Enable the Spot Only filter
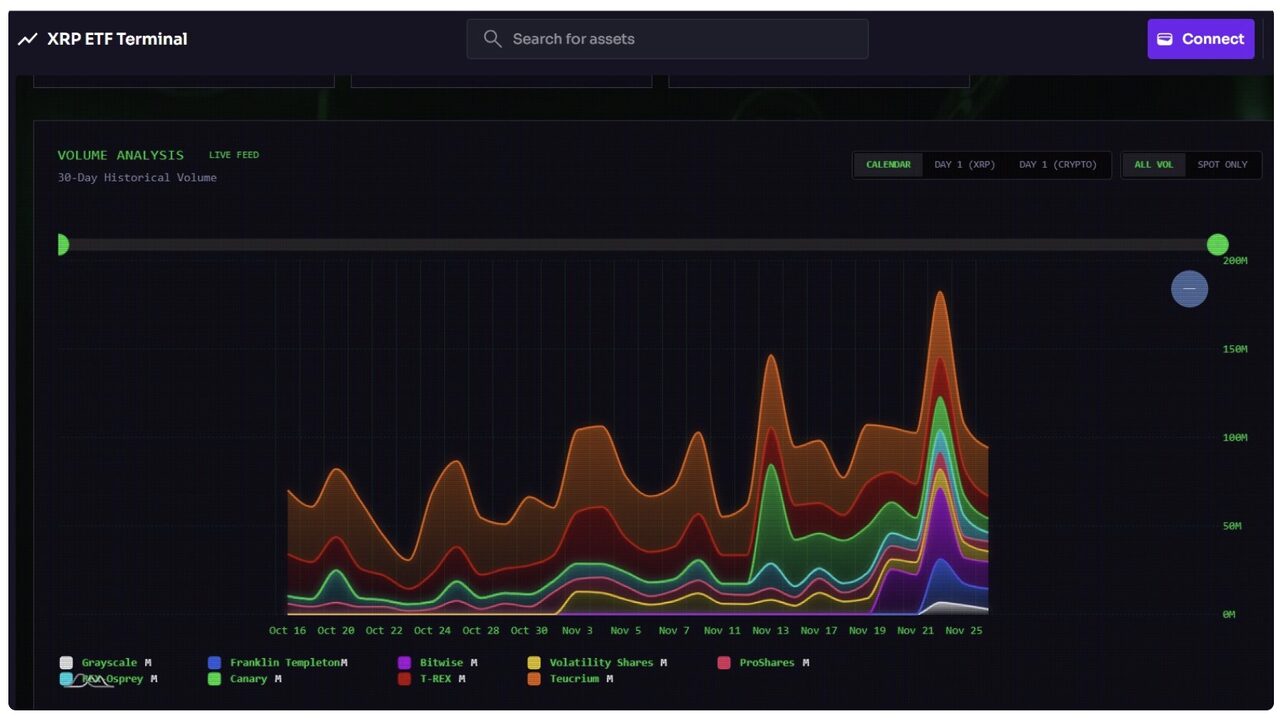The width and height of the screenshot is (1280, 718). pos(1222,165)
